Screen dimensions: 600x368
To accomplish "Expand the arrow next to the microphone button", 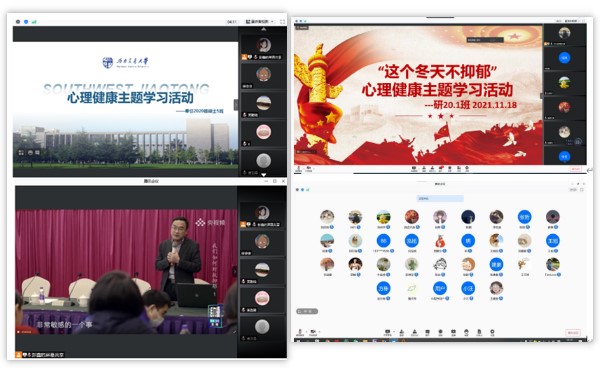I will click(x=305, y=332).
